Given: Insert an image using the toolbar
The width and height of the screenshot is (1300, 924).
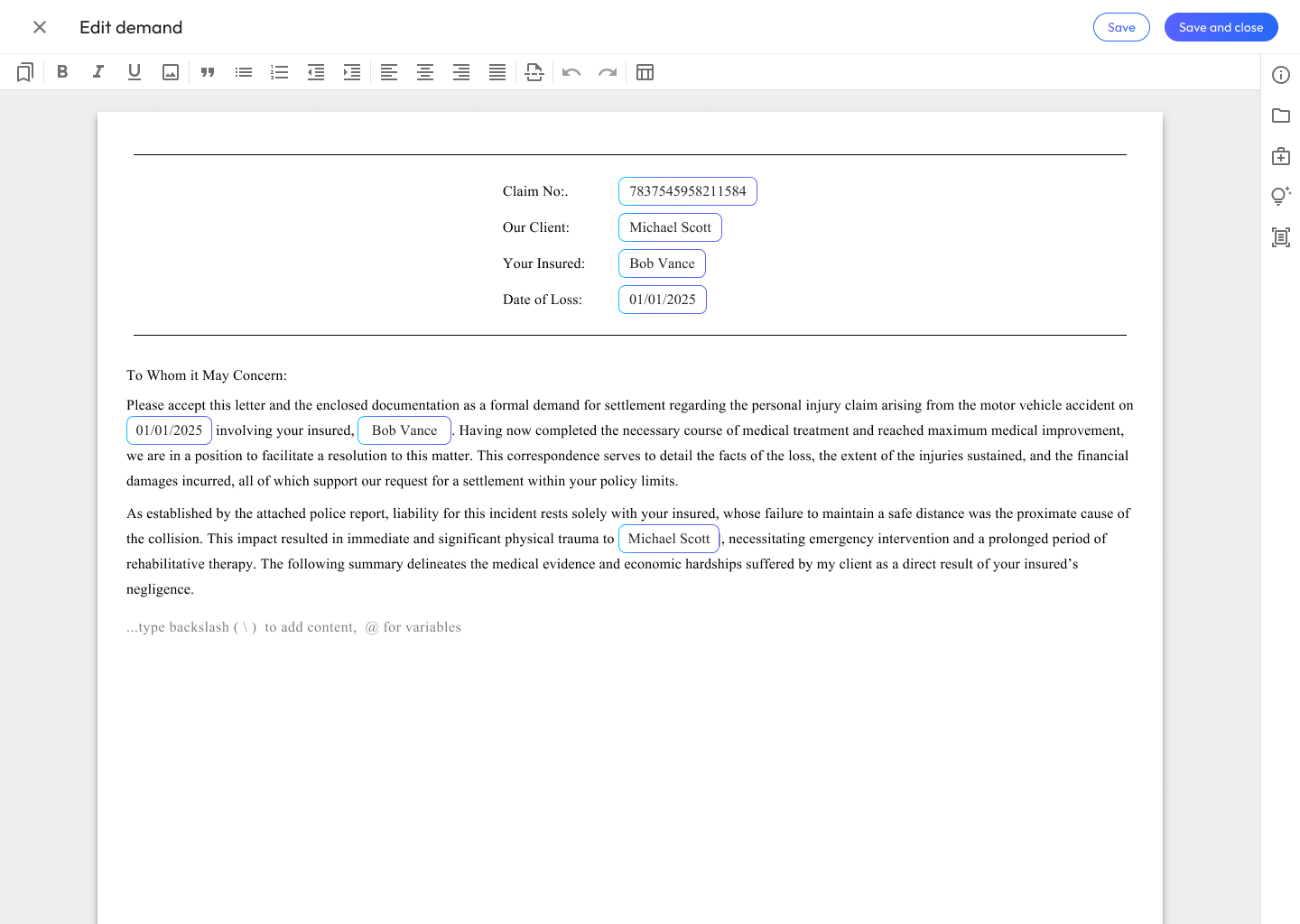Looking at the screenshot, I should pyautogui.click(x=171, y=72).
